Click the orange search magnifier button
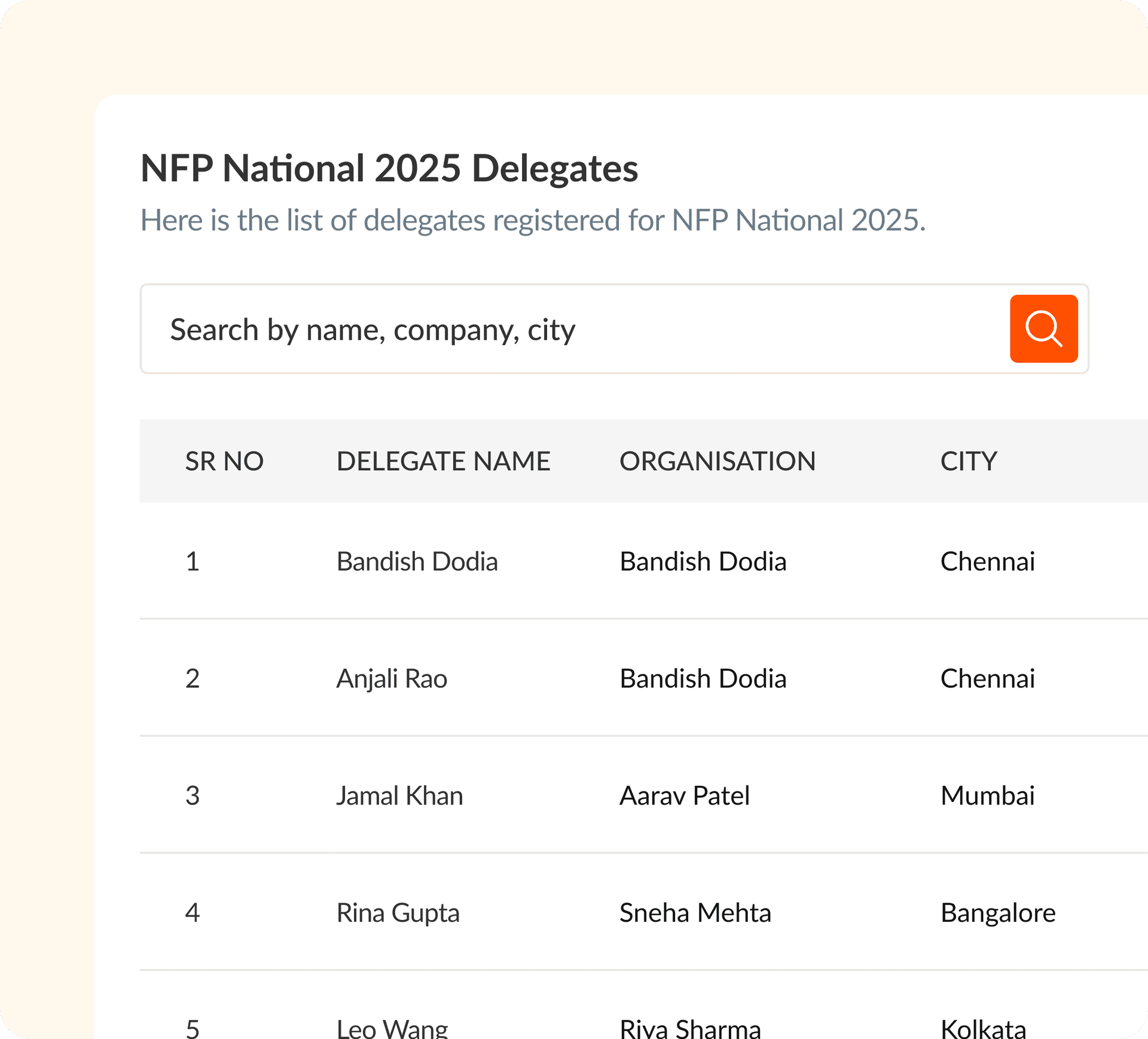 click(1043, 328)
